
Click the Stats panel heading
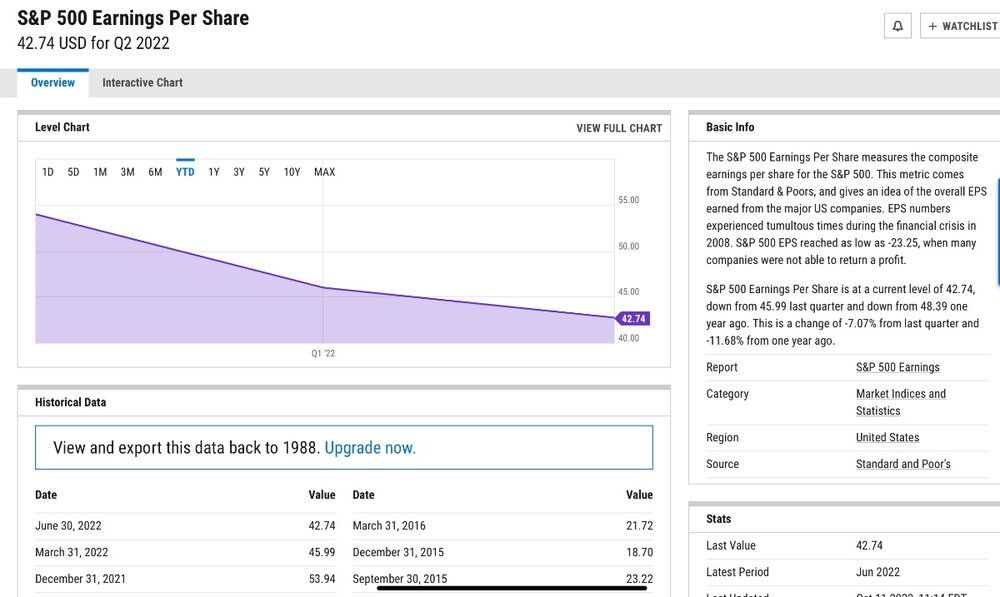(x=718, y=519)
